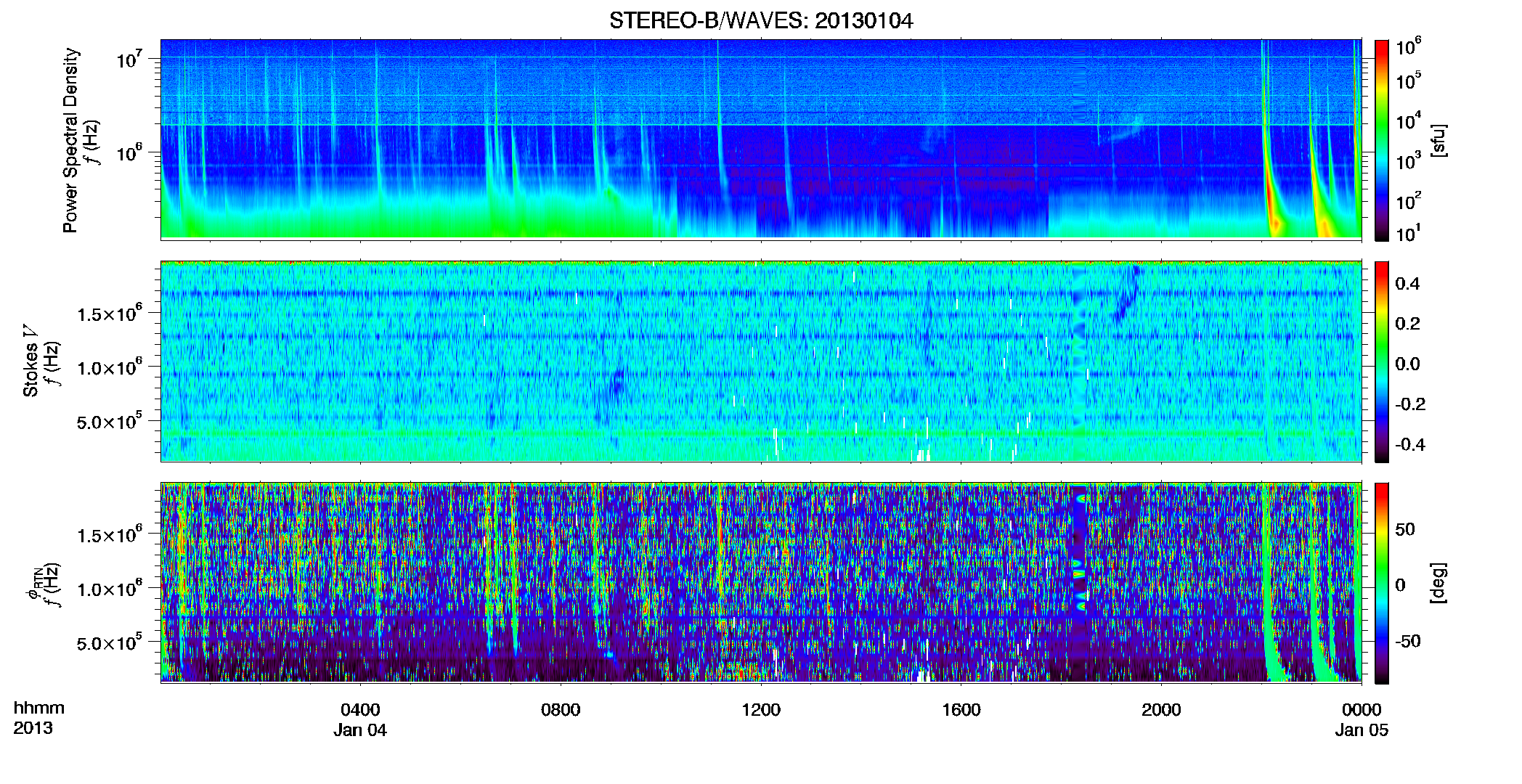Click the STEREO-B/WAVES: 20130104 title
Image resolution: width=1522 pixels, height=784 pixels.
coord(761,20)
